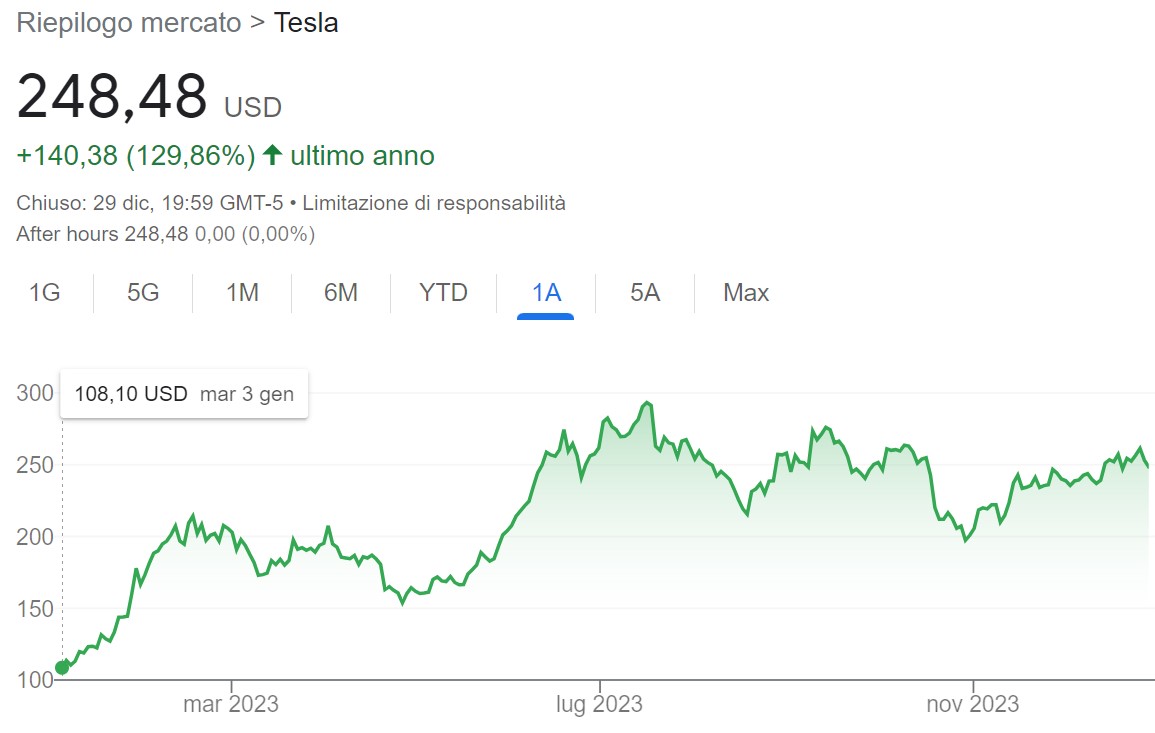Open the Limitazione di responsabilità link
Screen dimensions: 1155x733
(434, 203)
